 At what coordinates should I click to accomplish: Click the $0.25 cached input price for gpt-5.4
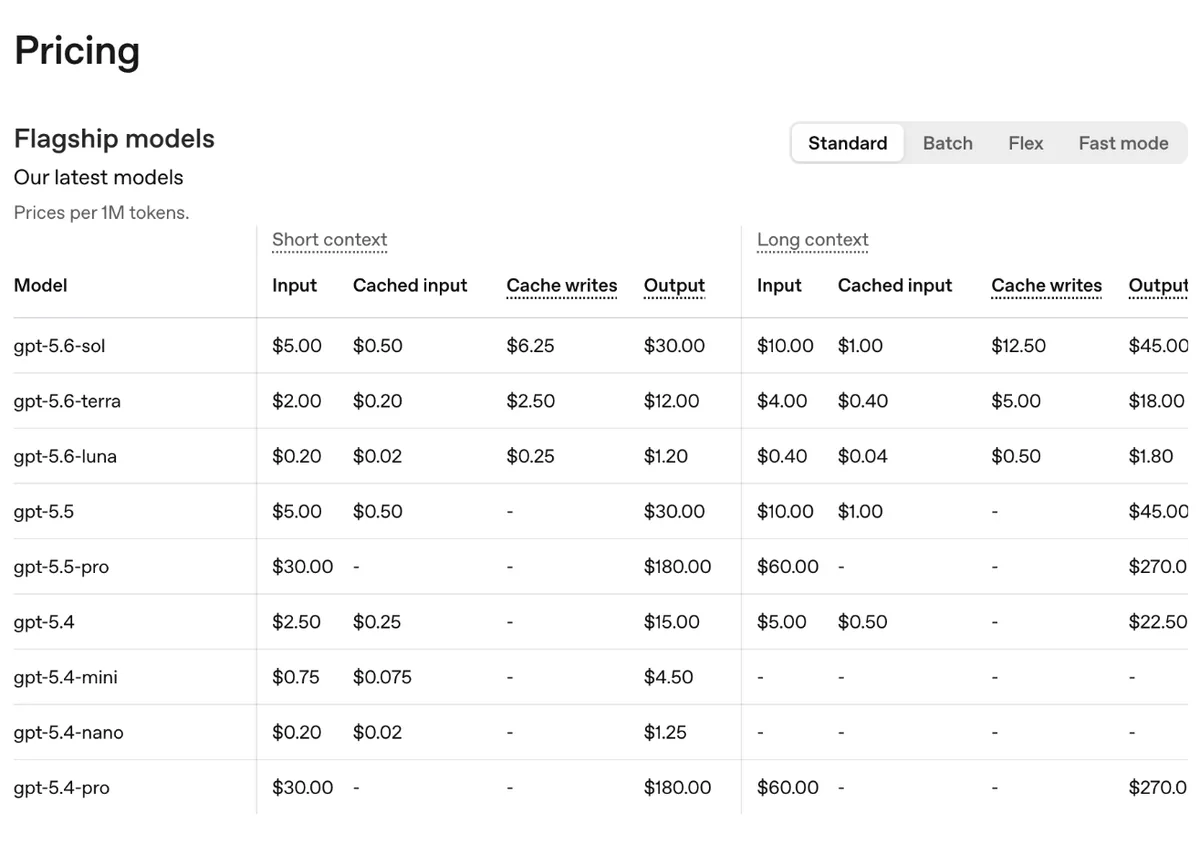click(377, 622)
